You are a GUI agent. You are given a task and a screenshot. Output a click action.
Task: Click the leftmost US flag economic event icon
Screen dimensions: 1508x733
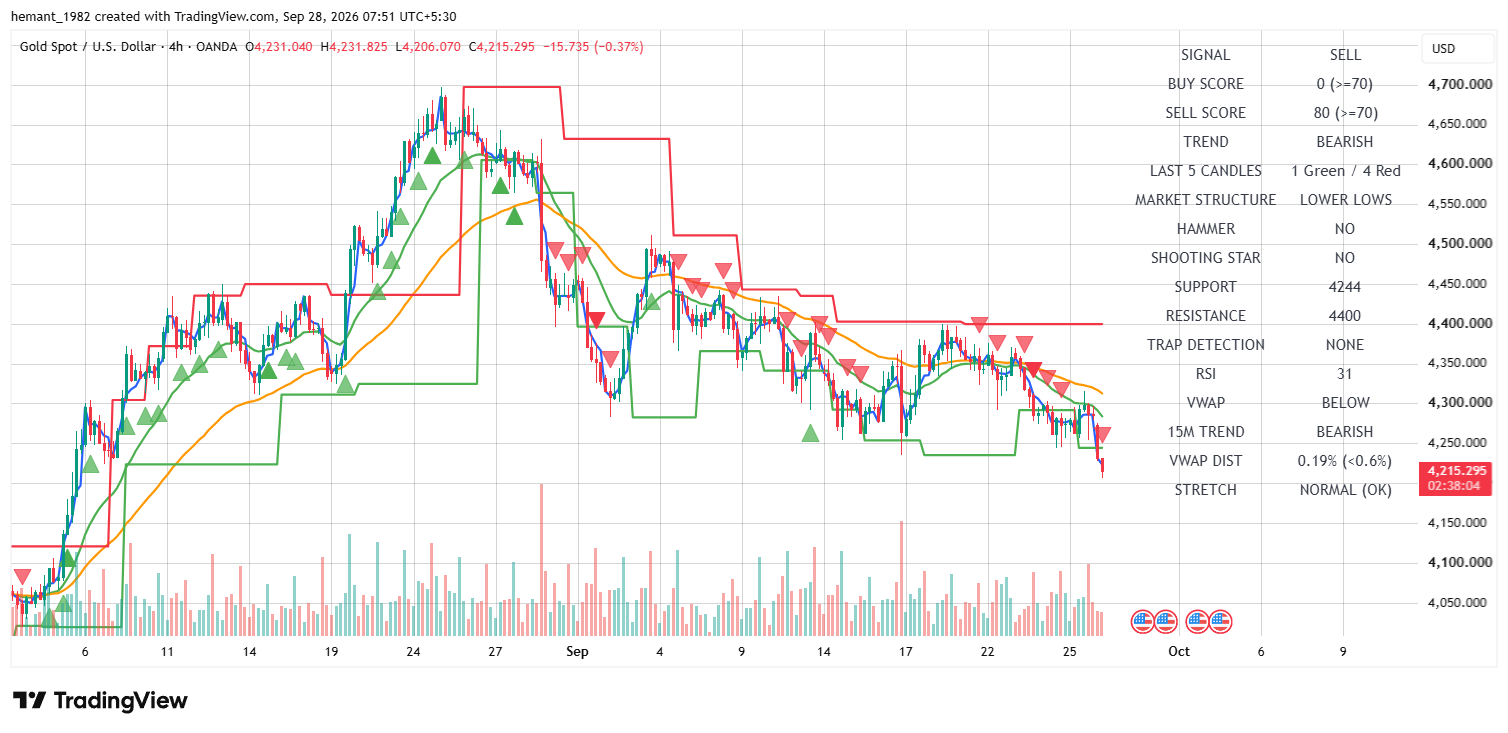(1143, 622)
